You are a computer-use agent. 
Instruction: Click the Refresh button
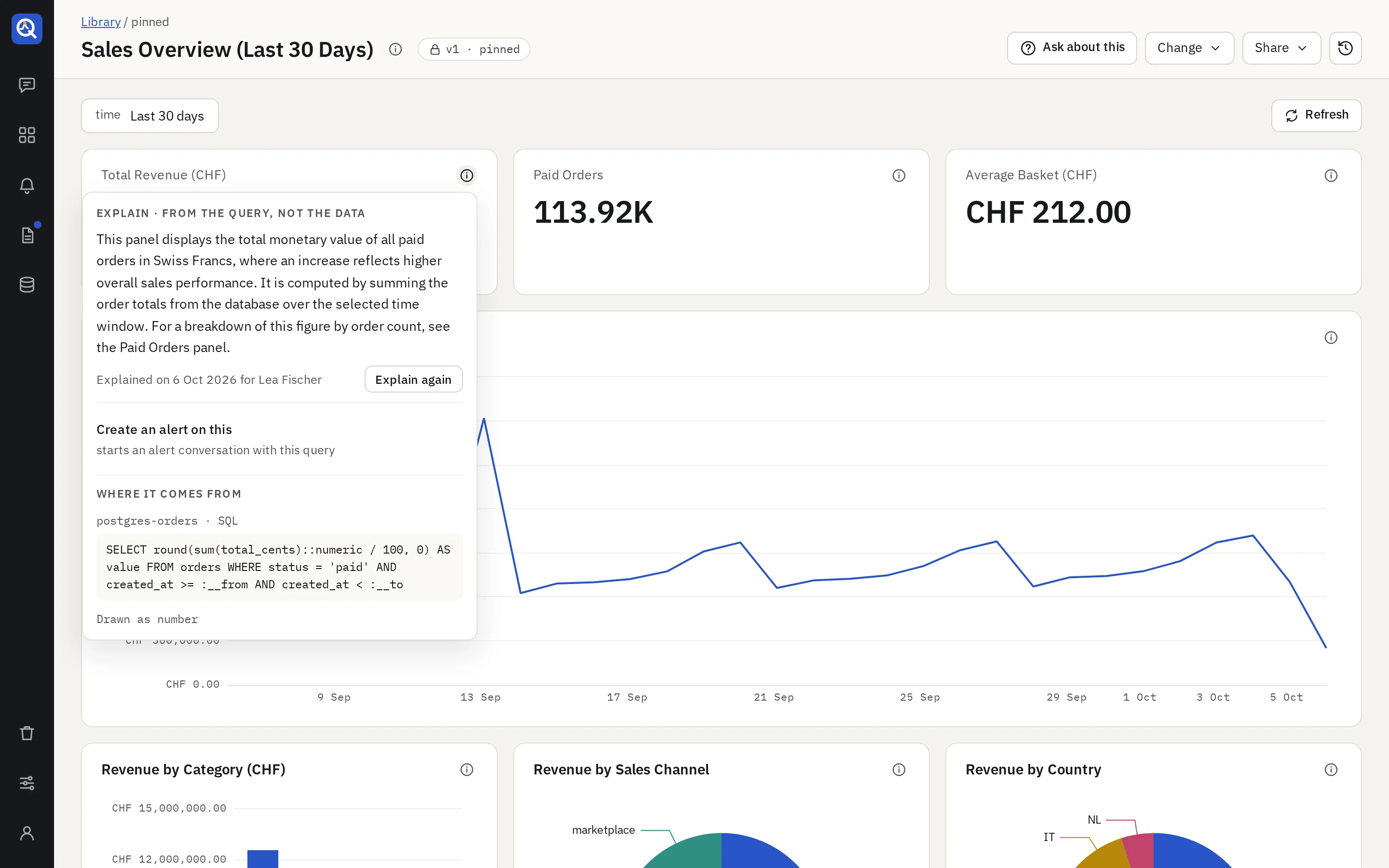tap(1316, 115)
